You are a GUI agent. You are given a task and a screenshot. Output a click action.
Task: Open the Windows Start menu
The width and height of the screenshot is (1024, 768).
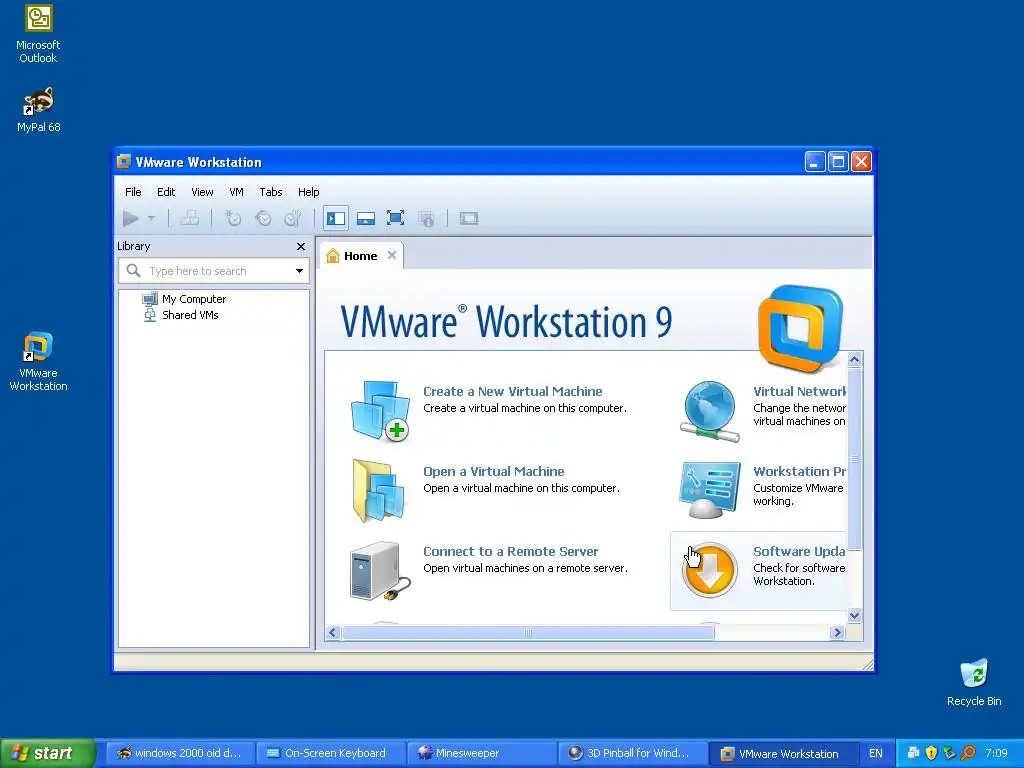pos(48,753)
